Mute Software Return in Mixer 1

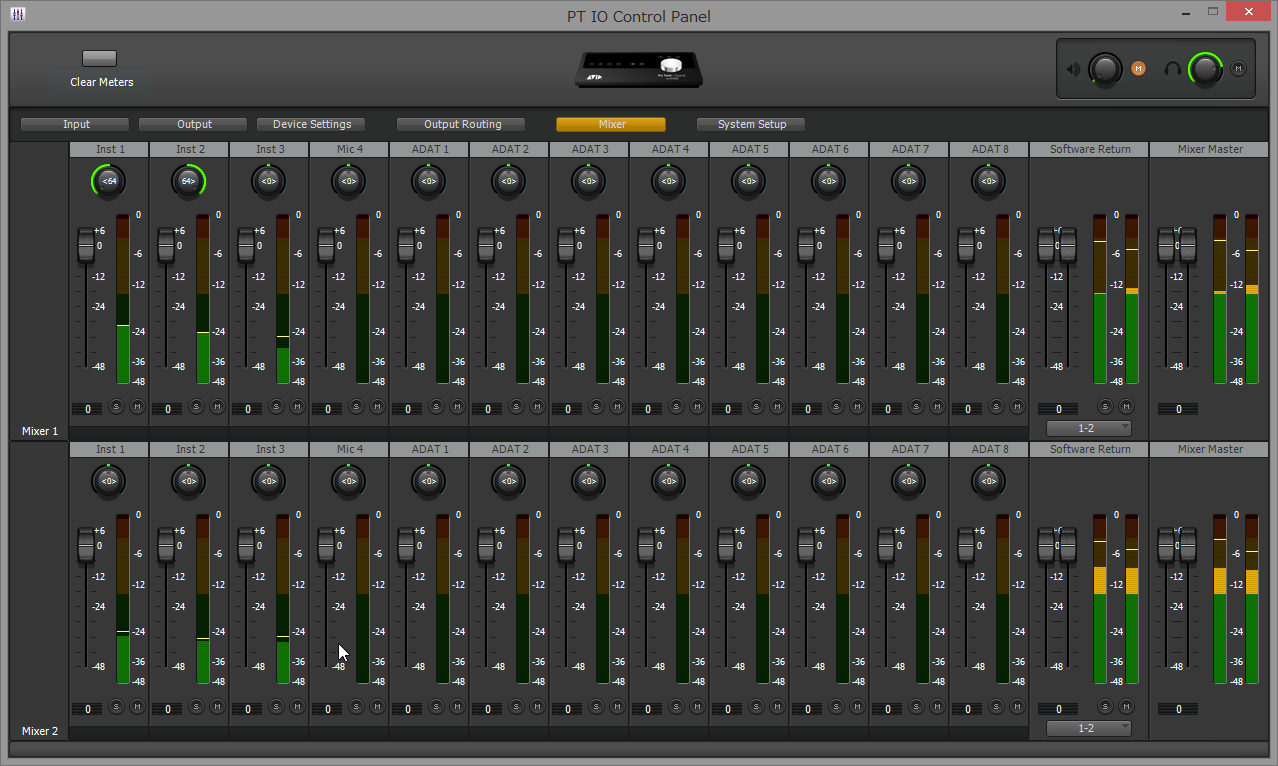pyautogui.click(x=1126, y=406)
